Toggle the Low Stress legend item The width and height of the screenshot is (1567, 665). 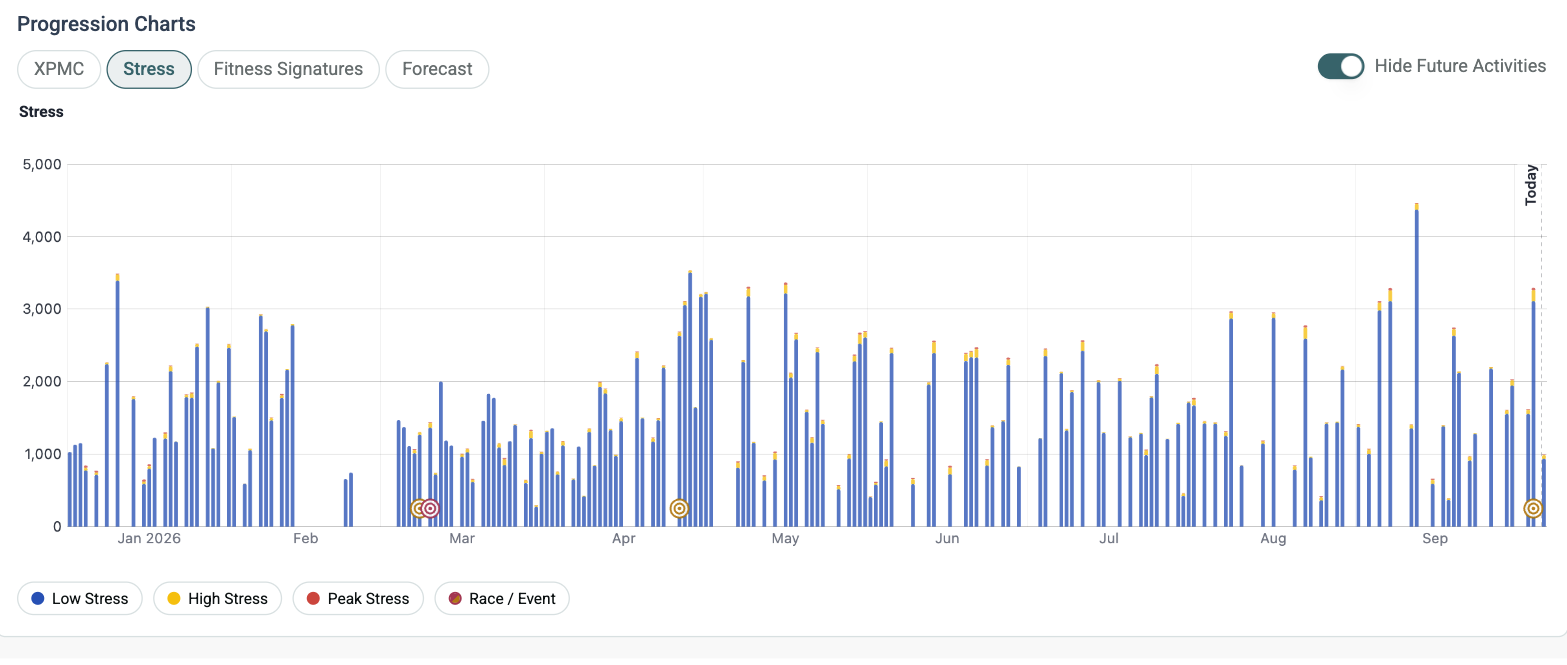80,598
